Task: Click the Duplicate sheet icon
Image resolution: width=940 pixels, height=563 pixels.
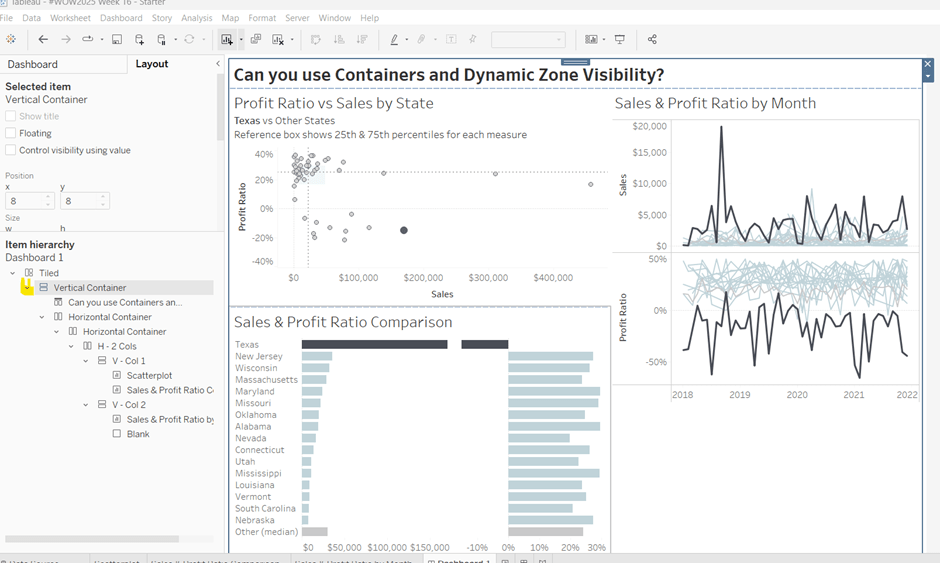Action: (x=256, y=39)
